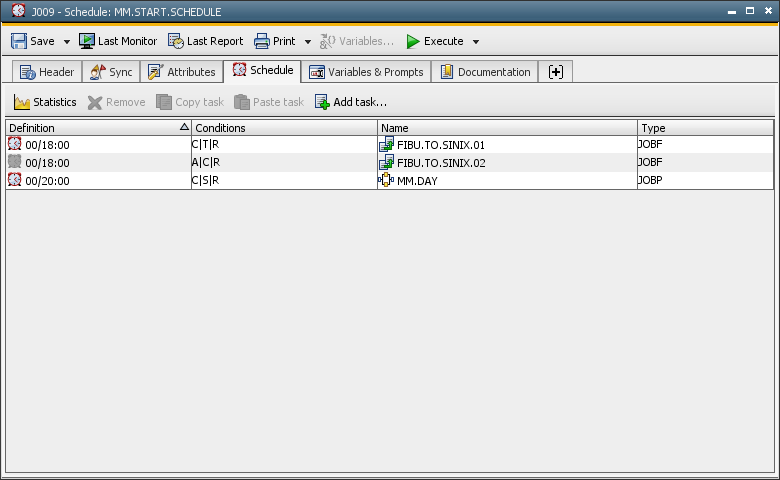This screenshot has height=480, width=780.
Task: Click the MM.DAY job plan icon
Action: [x=386, y=180]
